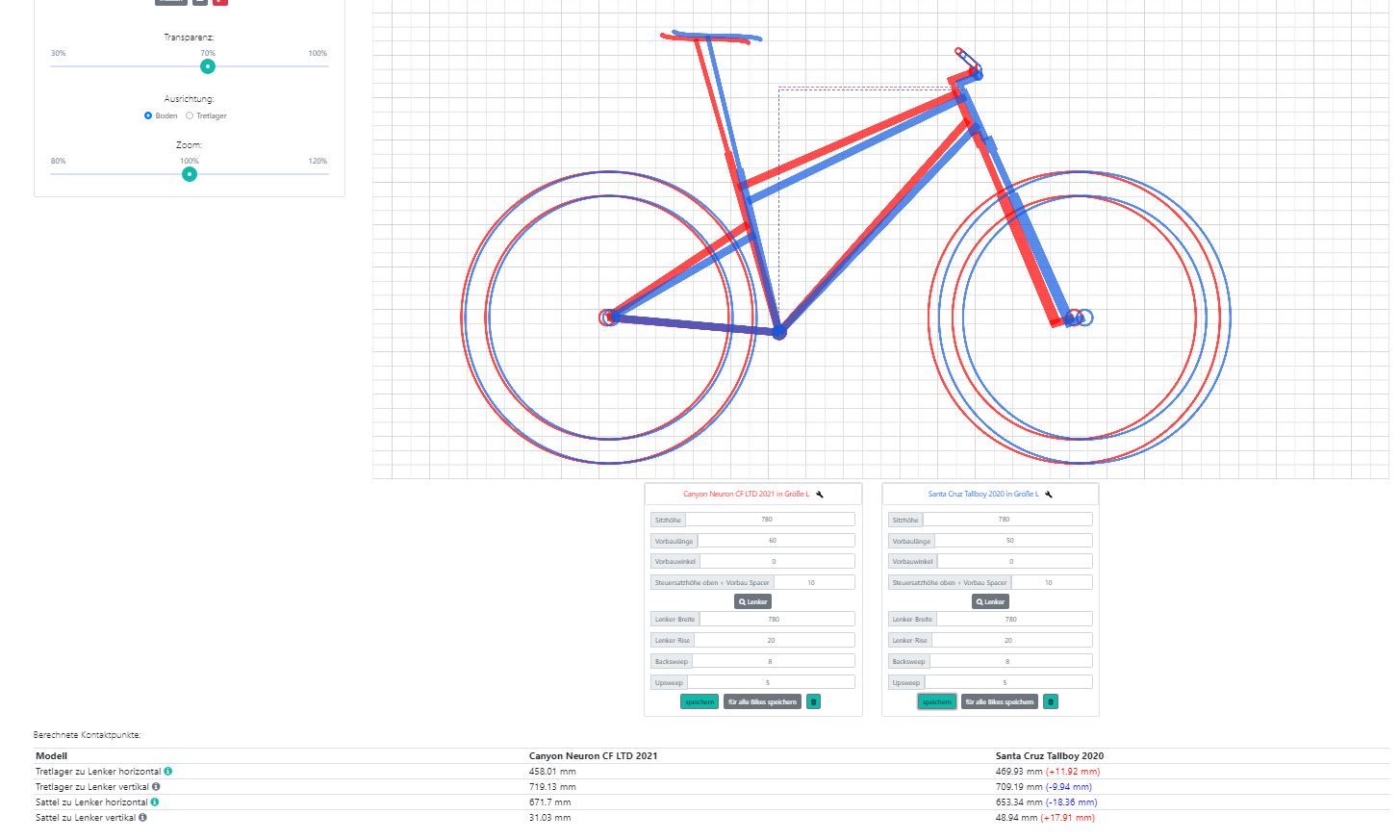The image size is (1400, 840).
Task: Click Lenker Breite field of Canyon Neuron
Action: click(776, 620)
